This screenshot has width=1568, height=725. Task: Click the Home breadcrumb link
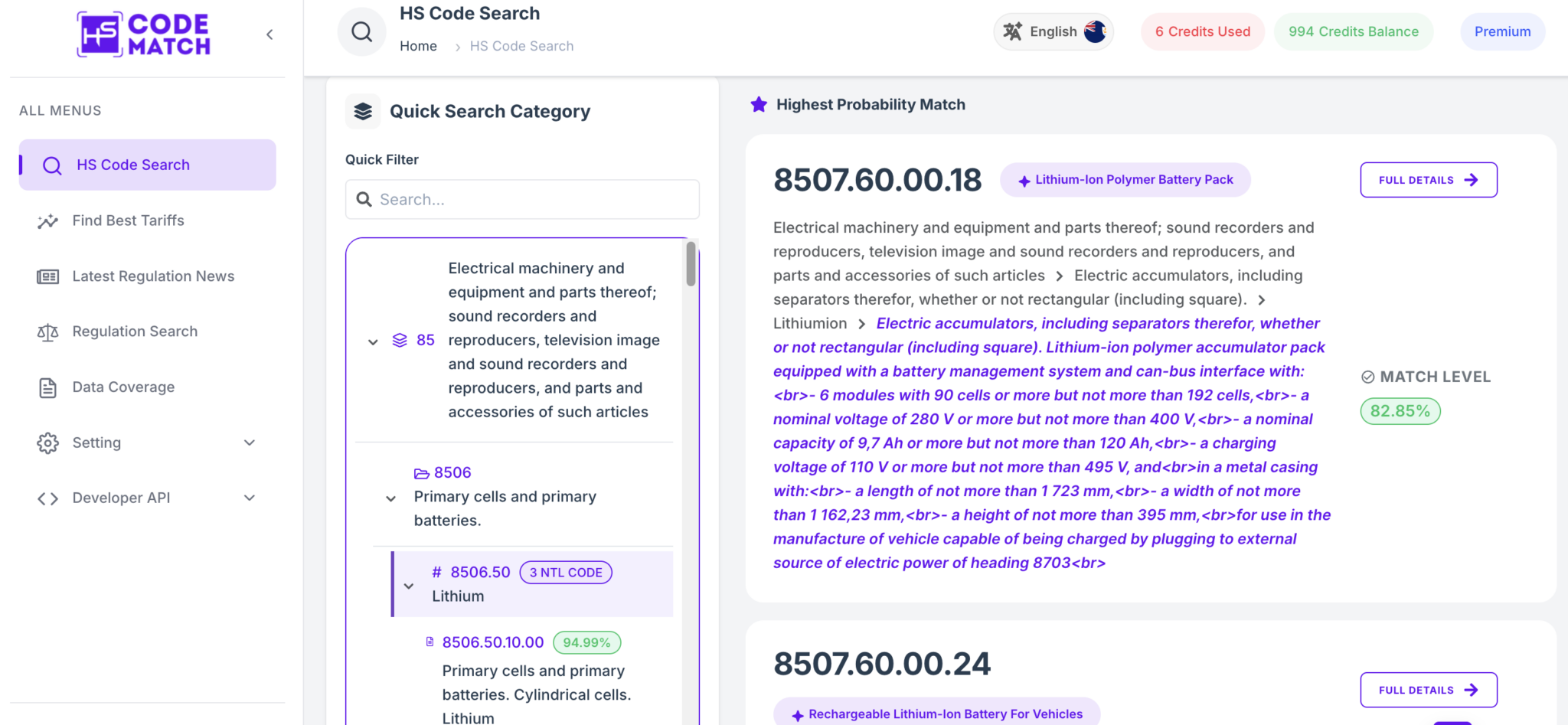[x=418, y=46]
